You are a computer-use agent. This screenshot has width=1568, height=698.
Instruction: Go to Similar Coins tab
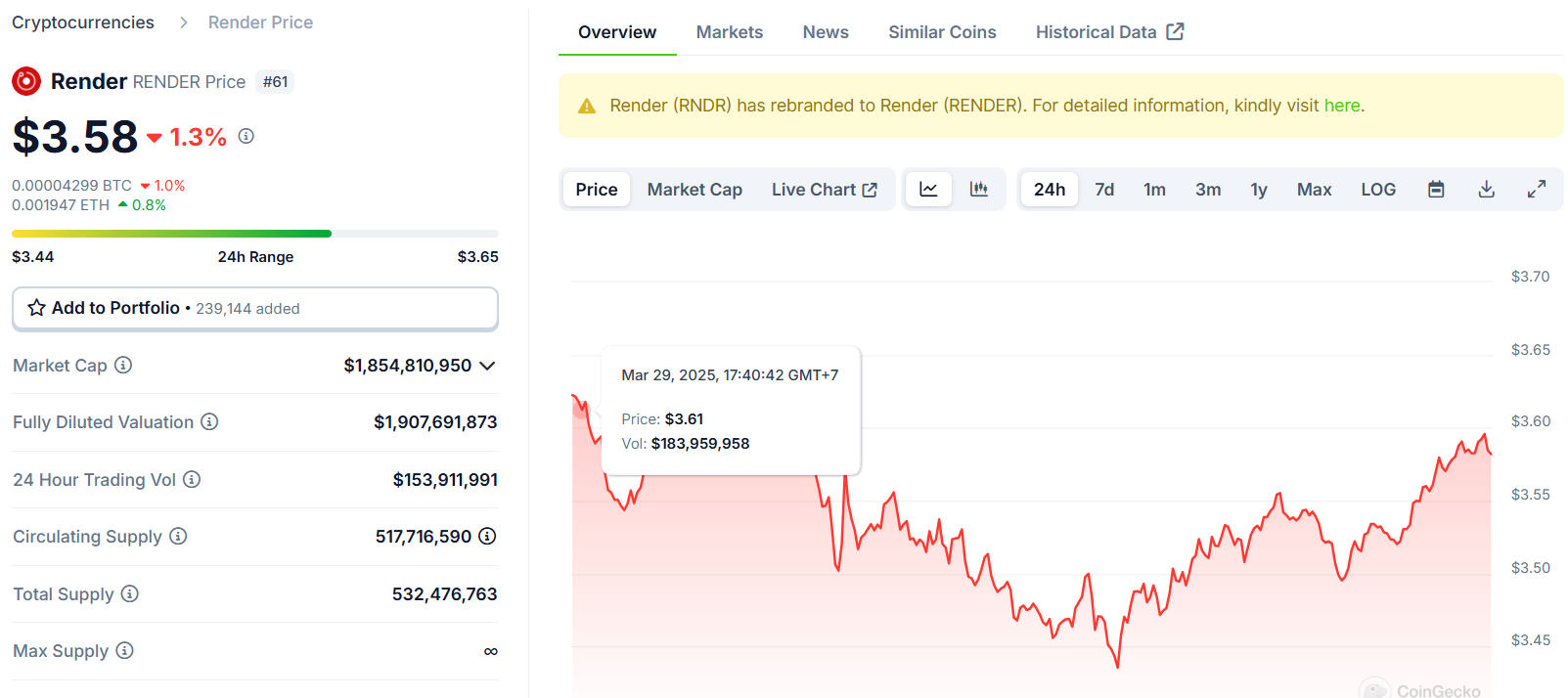(x=942, y=32)
